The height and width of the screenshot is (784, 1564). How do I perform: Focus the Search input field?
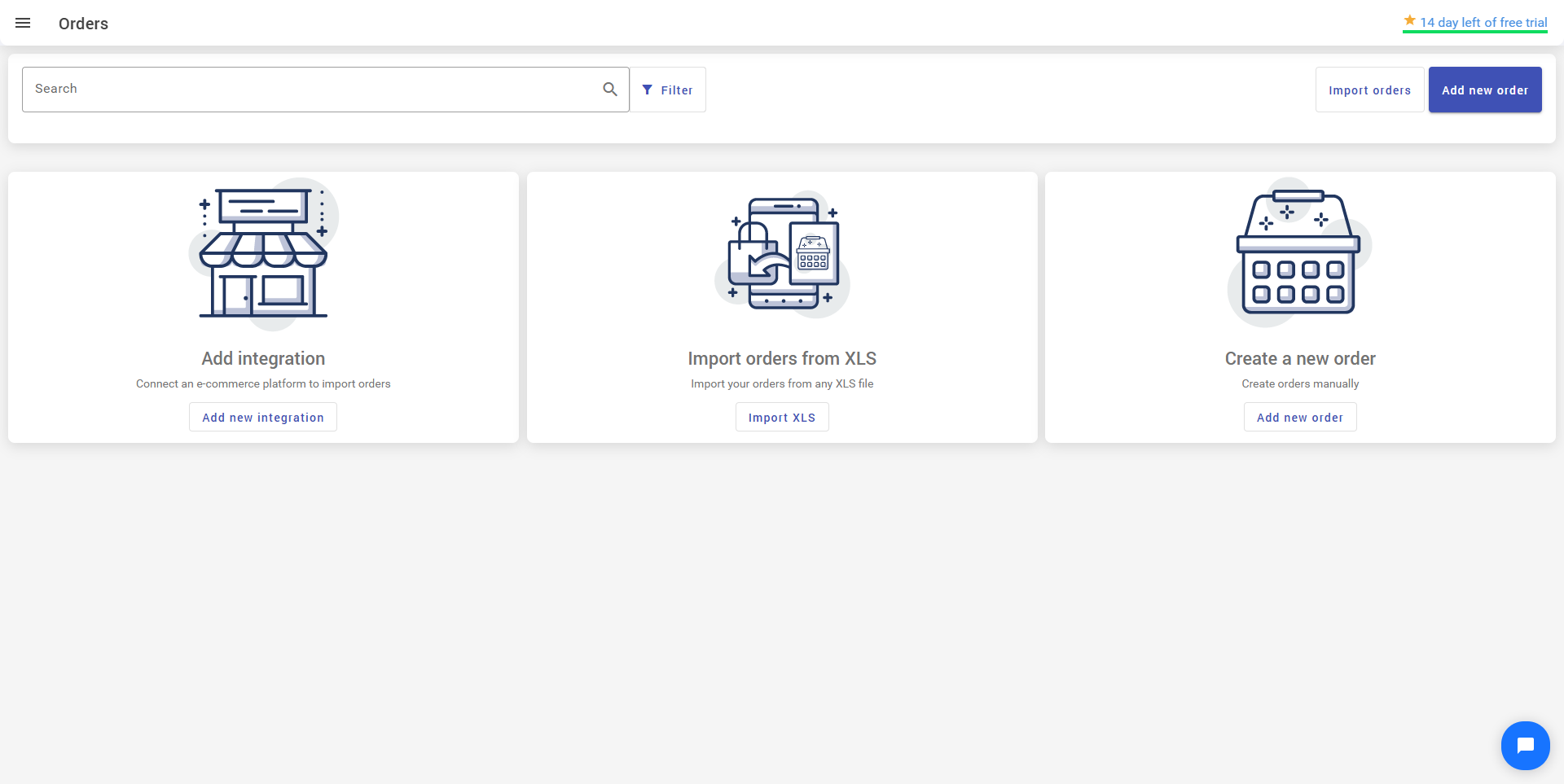coord(310,90)
